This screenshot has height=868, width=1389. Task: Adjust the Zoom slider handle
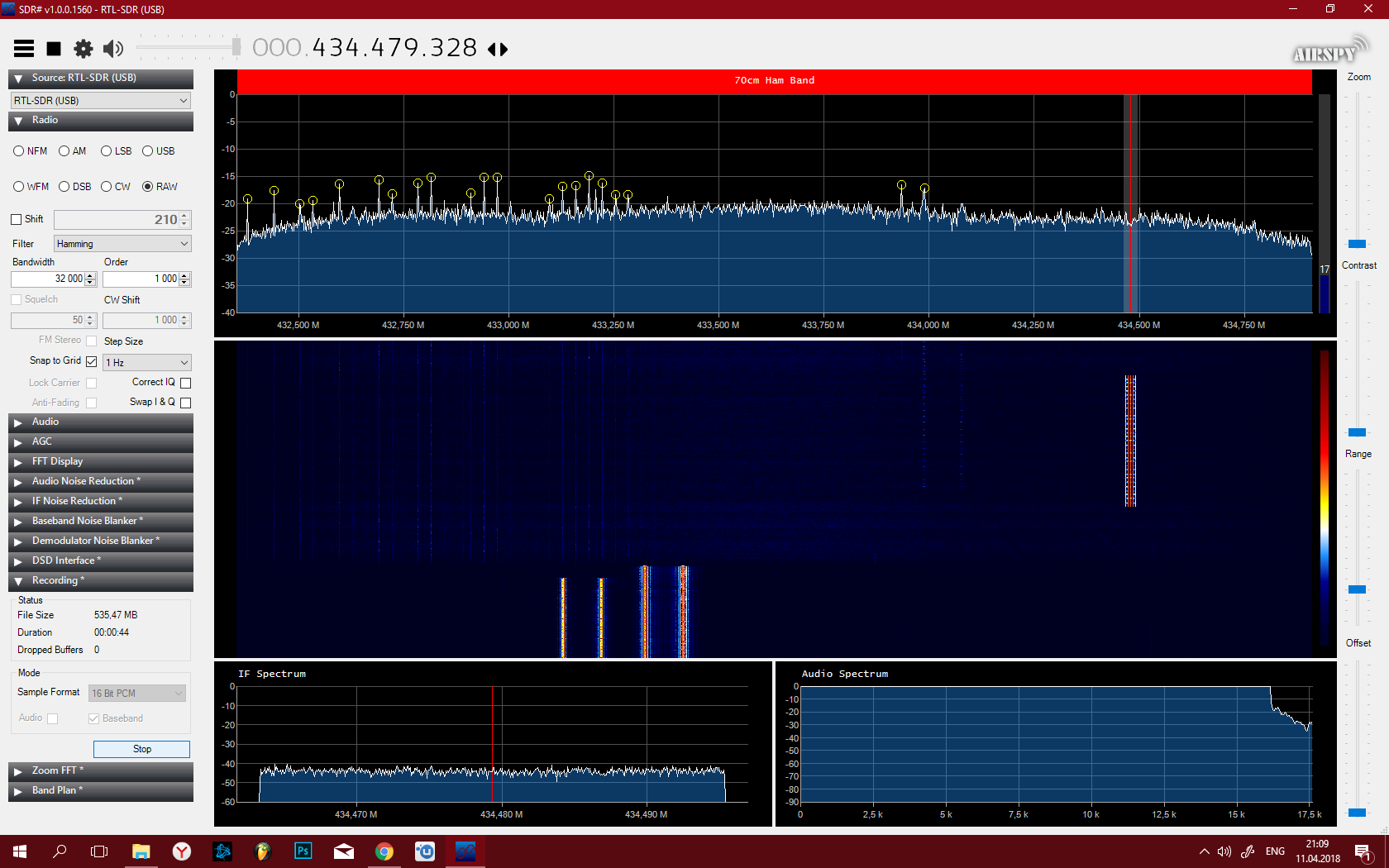[1358, 244]
